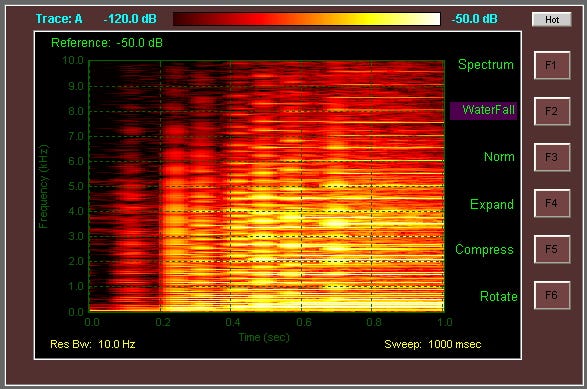Click the Trace: A label
Screen dimensions: 587x389
click(x=59, y=19)
